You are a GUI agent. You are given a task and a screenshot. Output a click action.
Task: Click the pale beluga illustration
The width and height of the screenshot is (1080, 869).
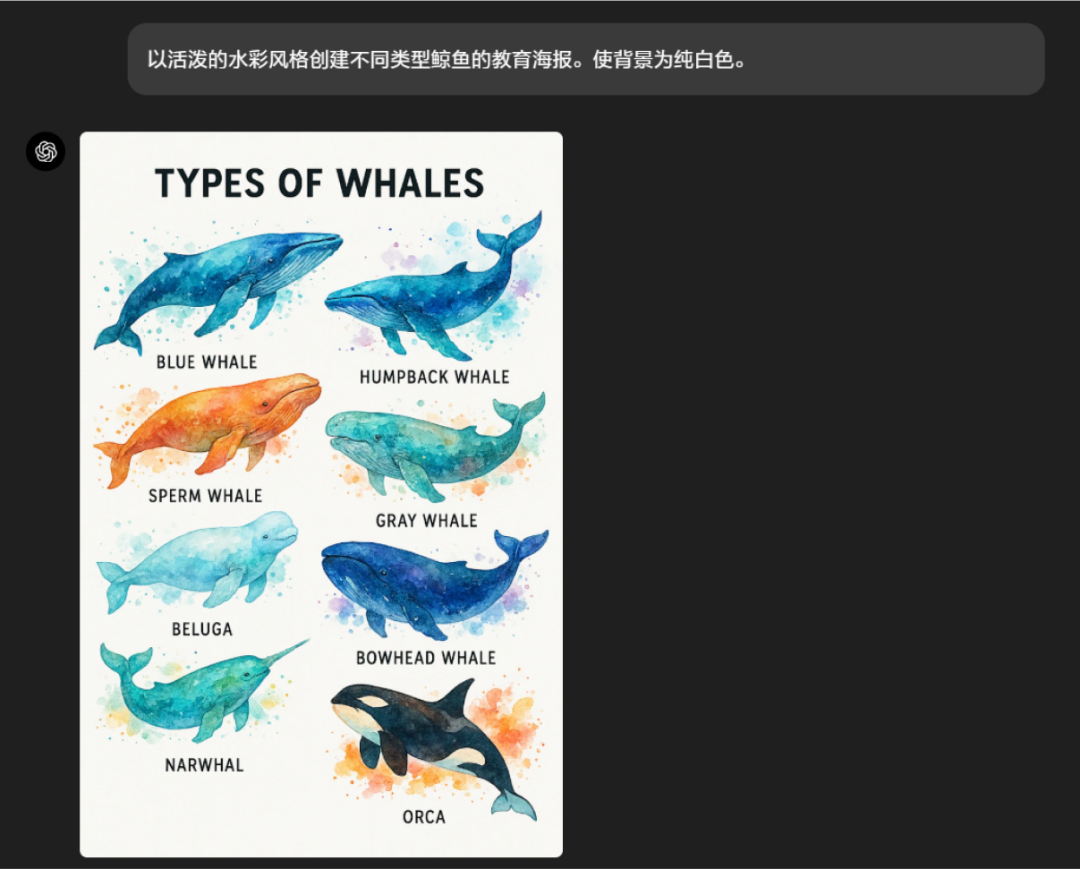pyautogui.click(x=198, y=561)
